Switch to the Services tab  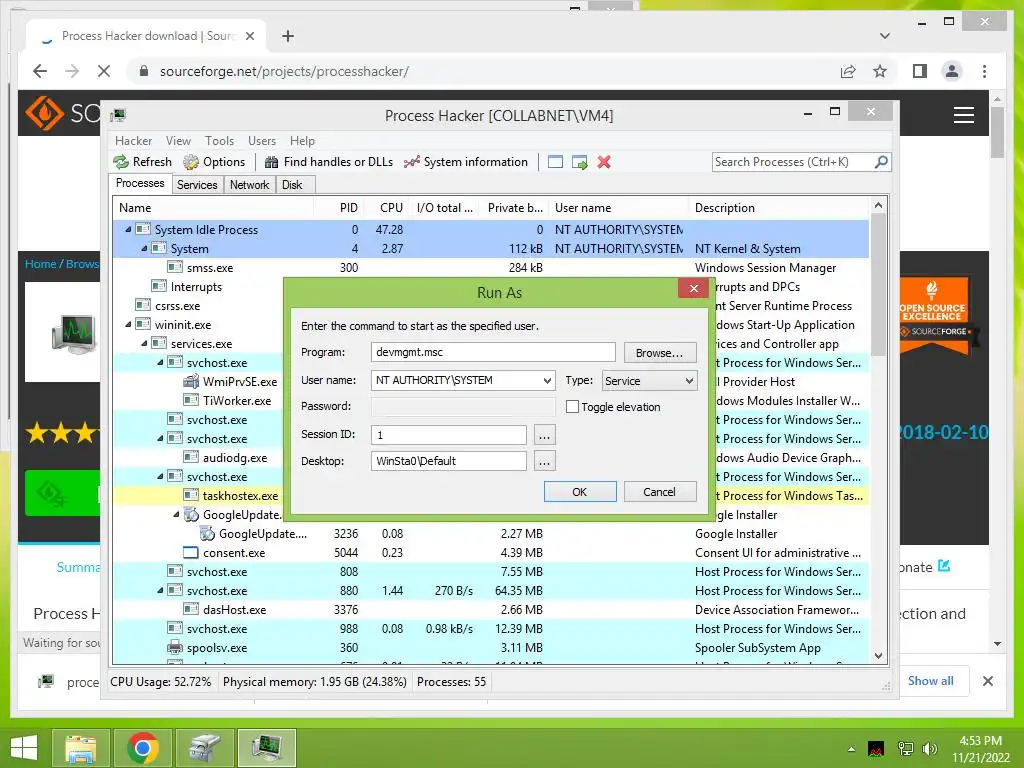pyautogui.click(x=197, y=185)
